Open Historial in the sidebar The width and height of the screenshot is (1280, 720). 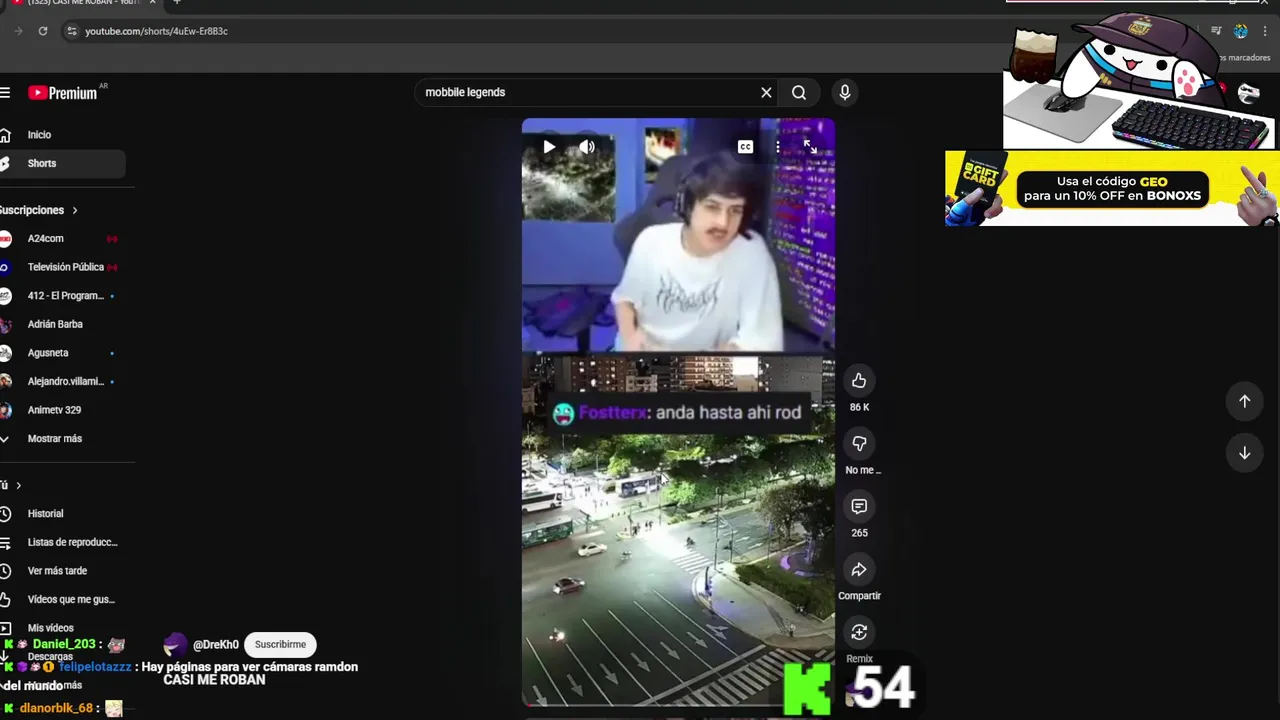click(x=45, y=514)
